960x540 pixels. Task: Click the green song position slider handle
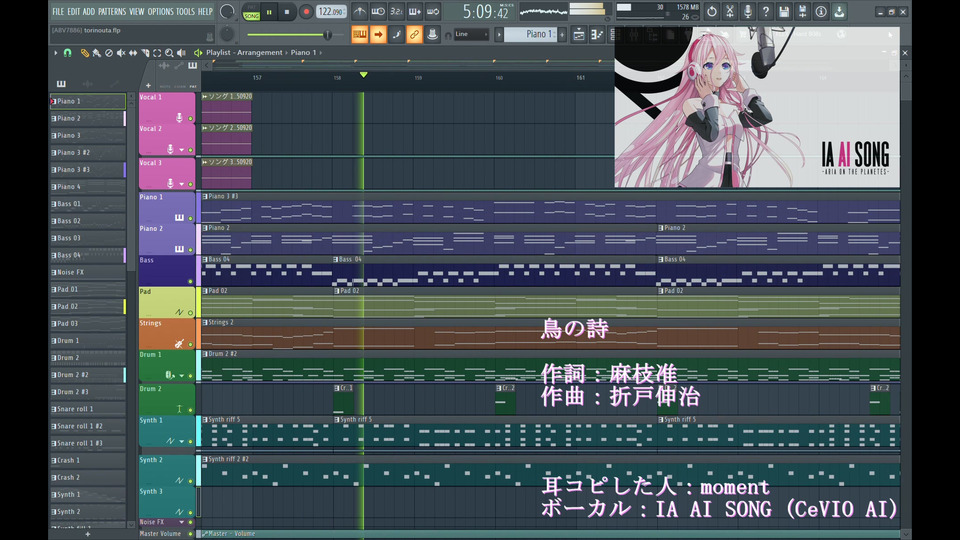click(x=328, y=35)
